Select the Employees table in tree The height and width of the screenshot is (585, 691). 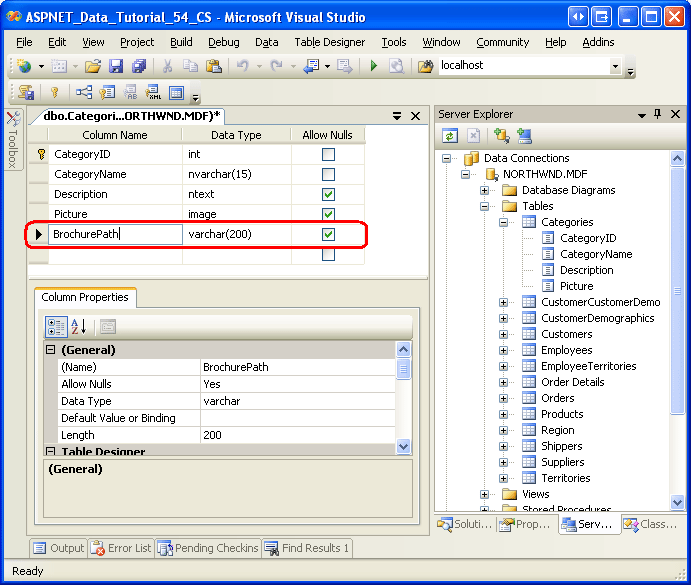point(566,350)
